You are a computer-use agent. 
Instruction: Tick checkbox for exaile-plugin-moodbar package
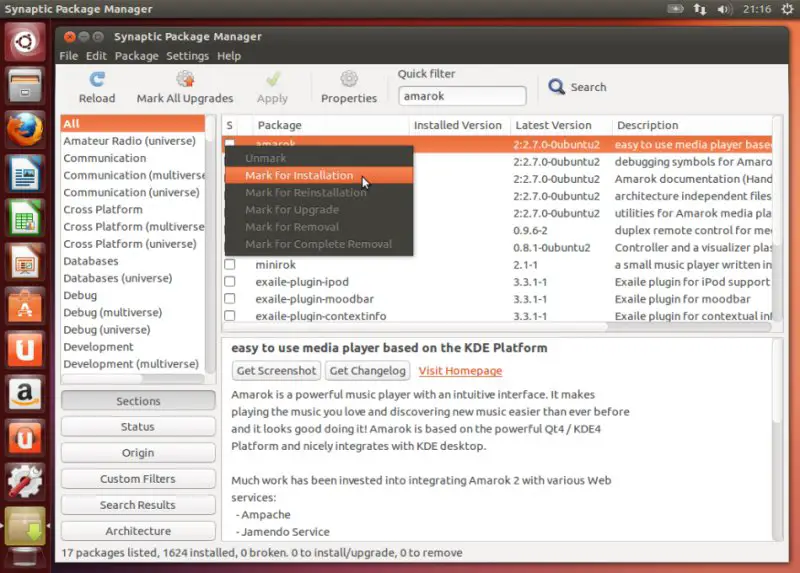click(230, 298)
